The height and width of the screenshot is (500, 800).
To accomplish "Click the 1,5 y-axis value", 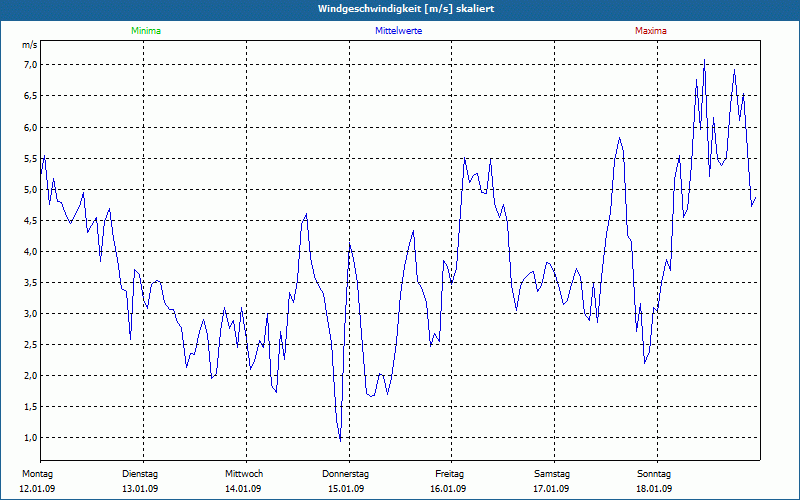I will pyautogui.click(x=31, y=407).
